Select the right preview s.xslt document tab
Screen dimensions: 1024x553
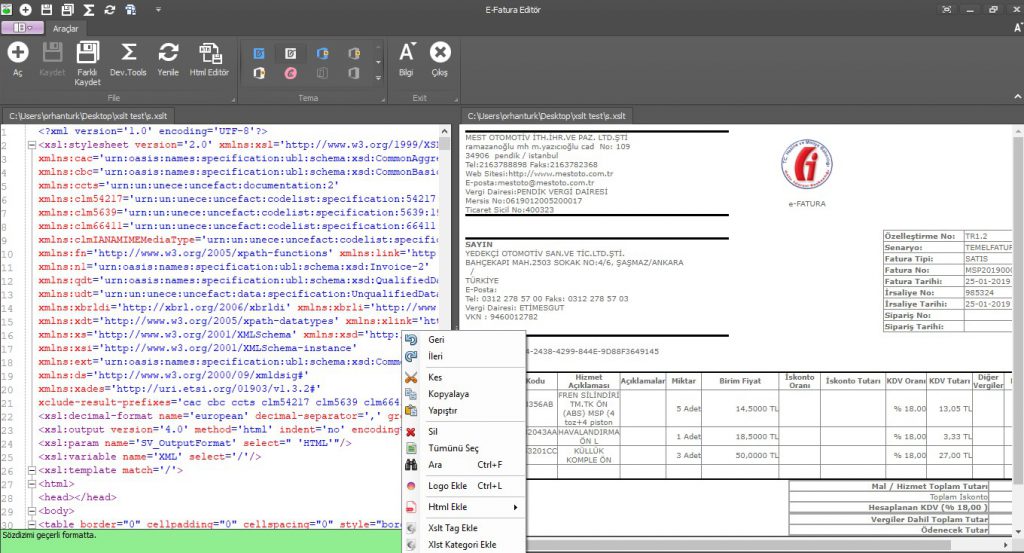[547, 116]
